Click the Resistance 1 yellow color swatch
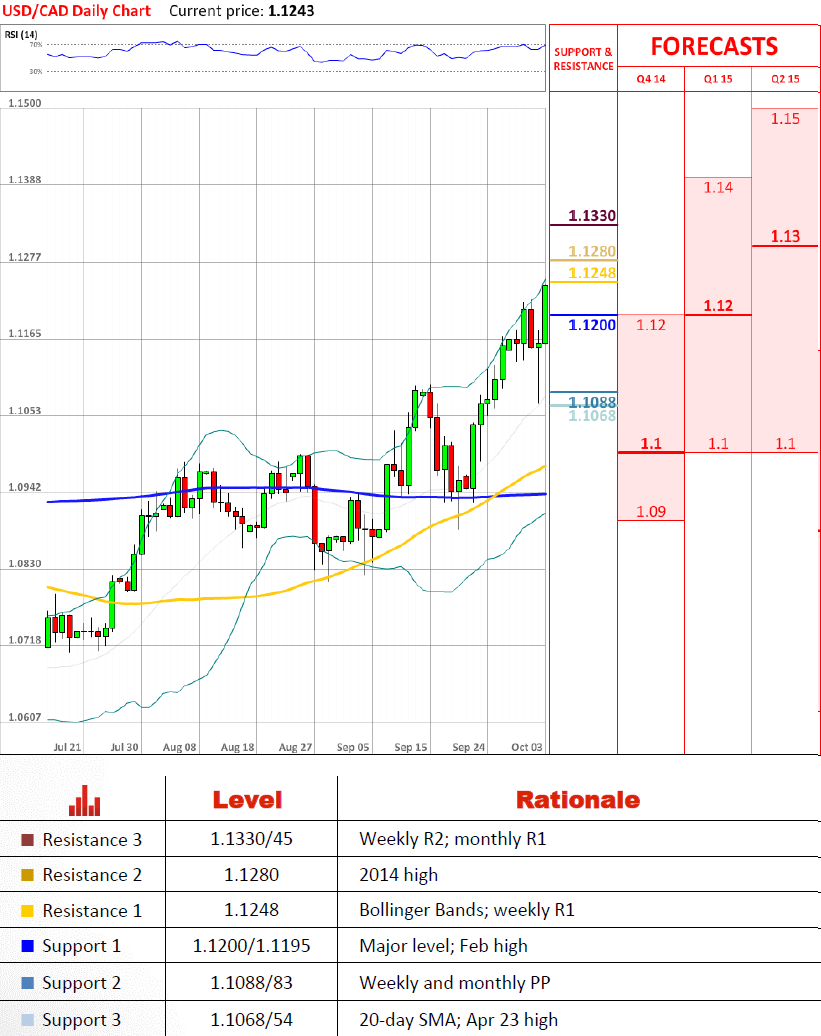This screenshot has width=821, height=1036. pyautogui.click(x=27, y=910)
